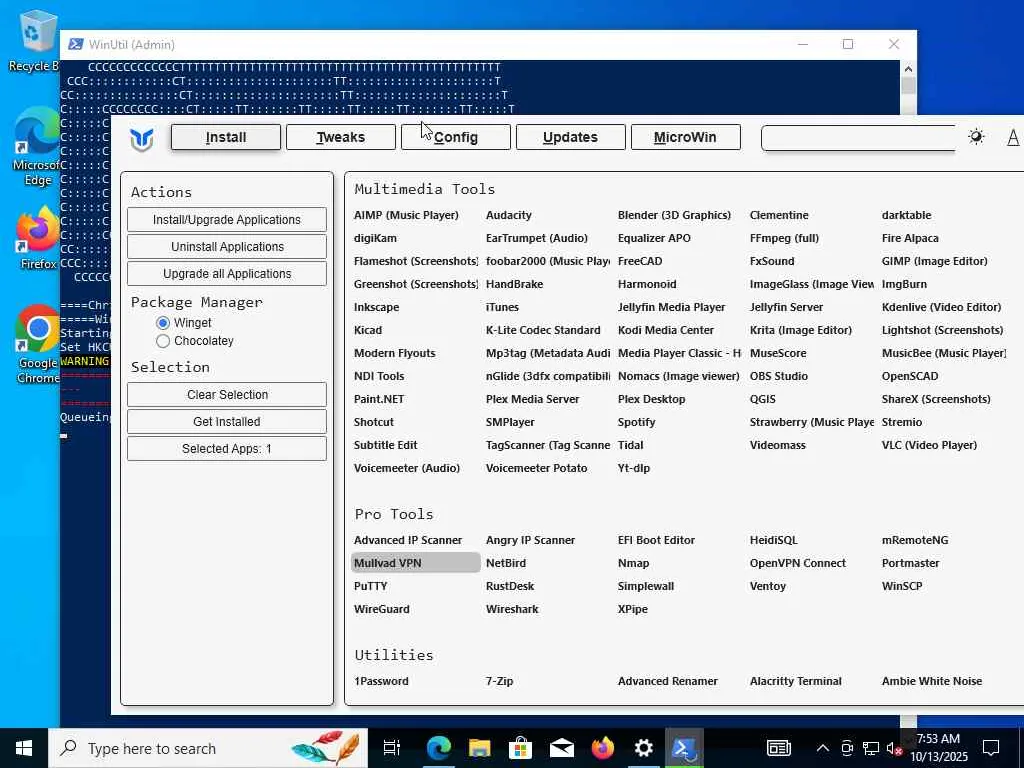Switch to the Install tab
Image resolution: width=1024 pixels, height=768 pixels.
click(226, 137)
